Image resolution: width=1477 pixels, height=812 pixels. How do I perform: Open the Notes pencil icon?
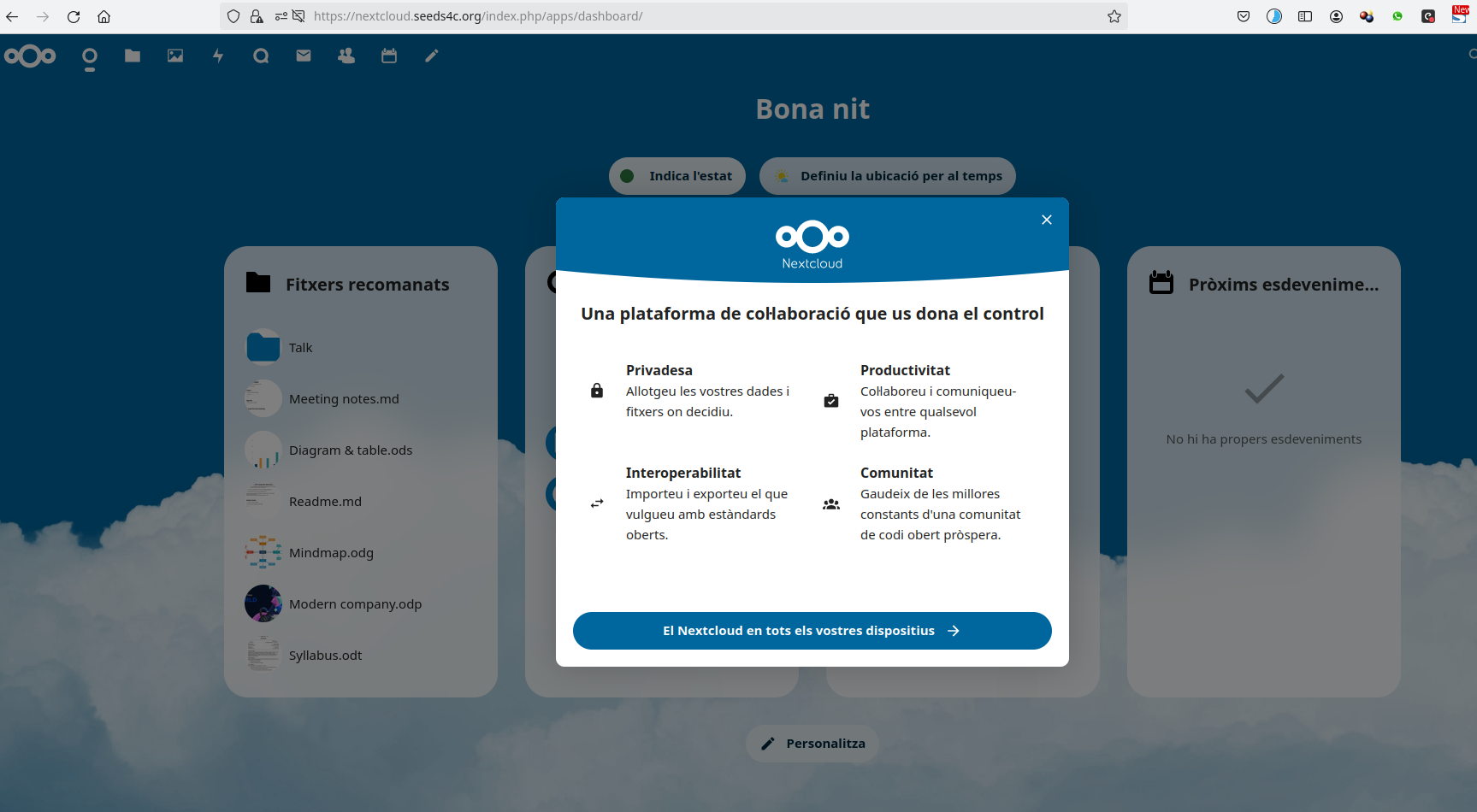[432, 56]
